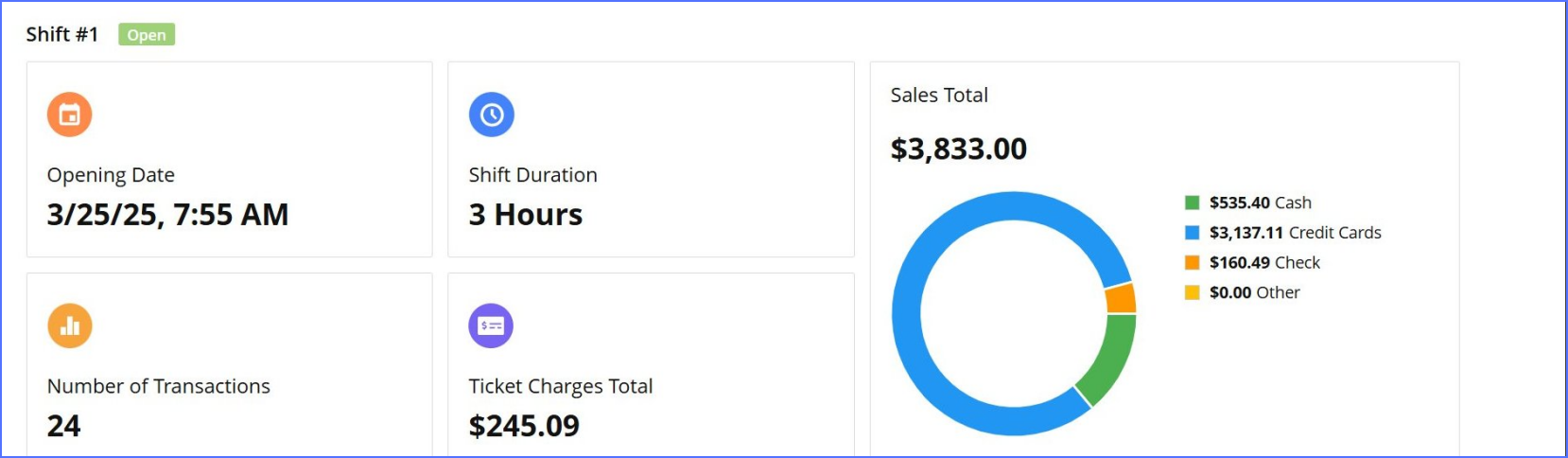Select the $160.49 Check legend label
This screenshot has height=458, width=1568.
tap(1264, 263)
